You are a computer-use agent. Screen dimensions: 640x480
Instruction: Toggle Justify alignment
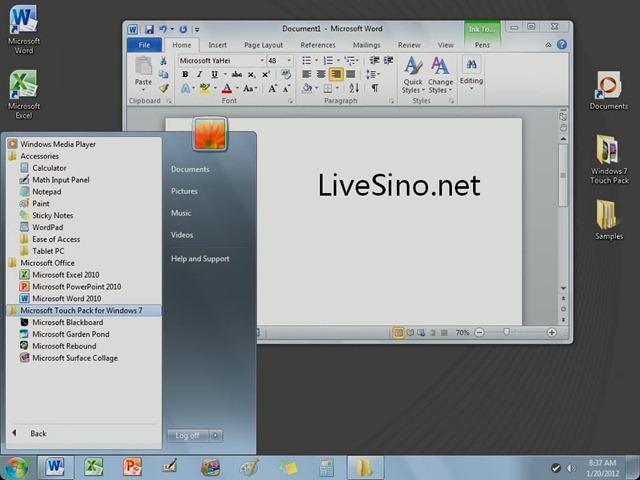(351, 74)
